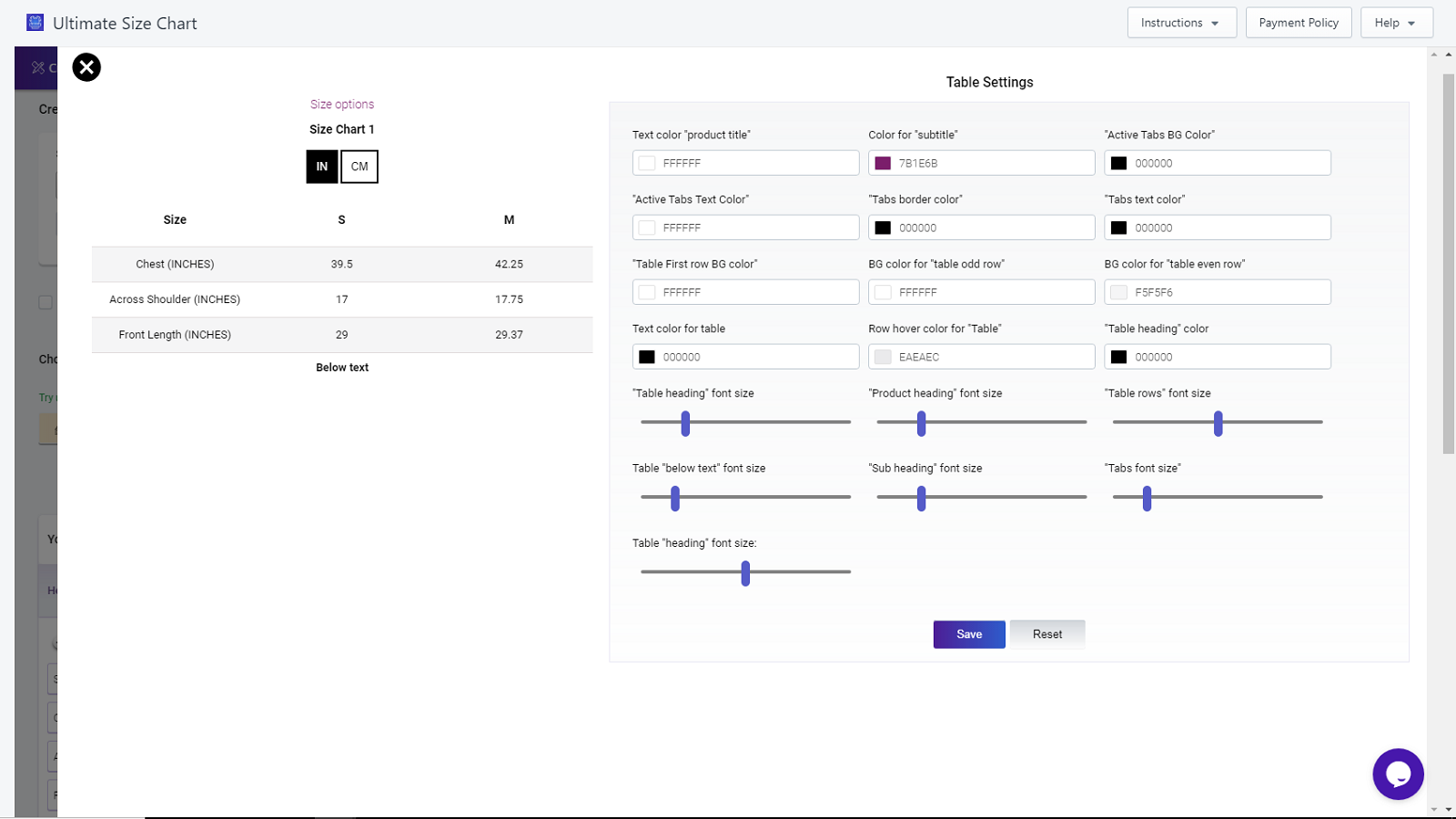Switch size chart units to CM
1456x819 pixels.
point(359,167)
